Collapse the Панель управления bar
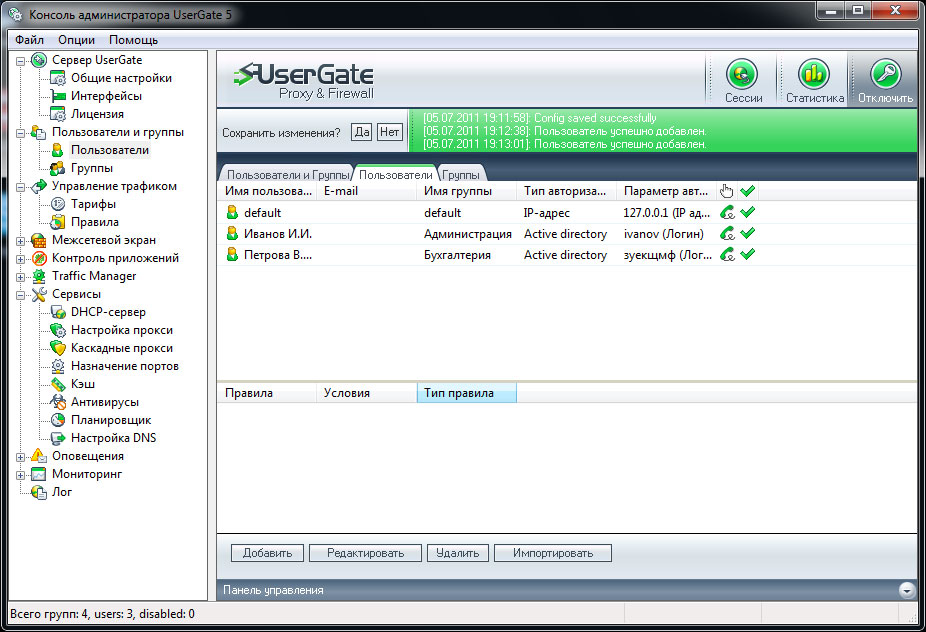926x632 pixels. (907, 589)
